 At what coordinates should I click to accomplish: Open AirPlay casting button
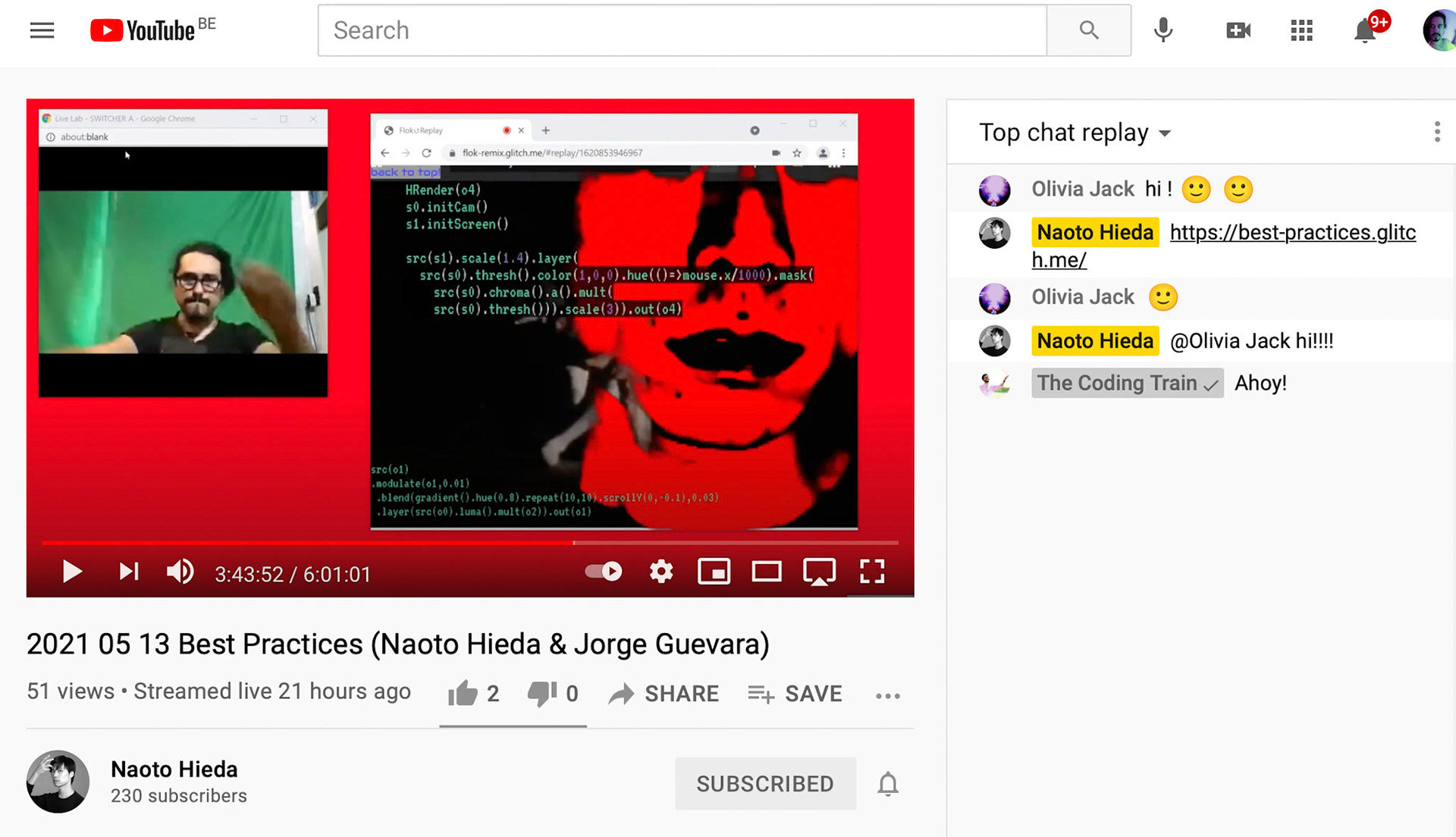coord(819,572)
